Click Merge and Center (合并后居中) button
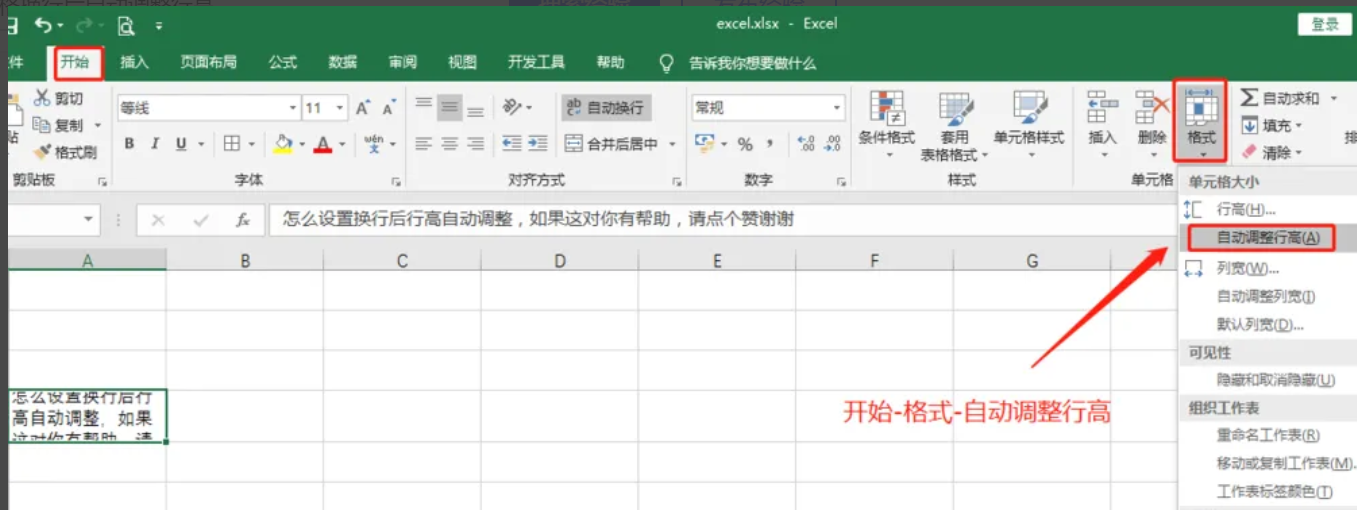Screen dimensions: 1357x510 [x=611, y=144]
